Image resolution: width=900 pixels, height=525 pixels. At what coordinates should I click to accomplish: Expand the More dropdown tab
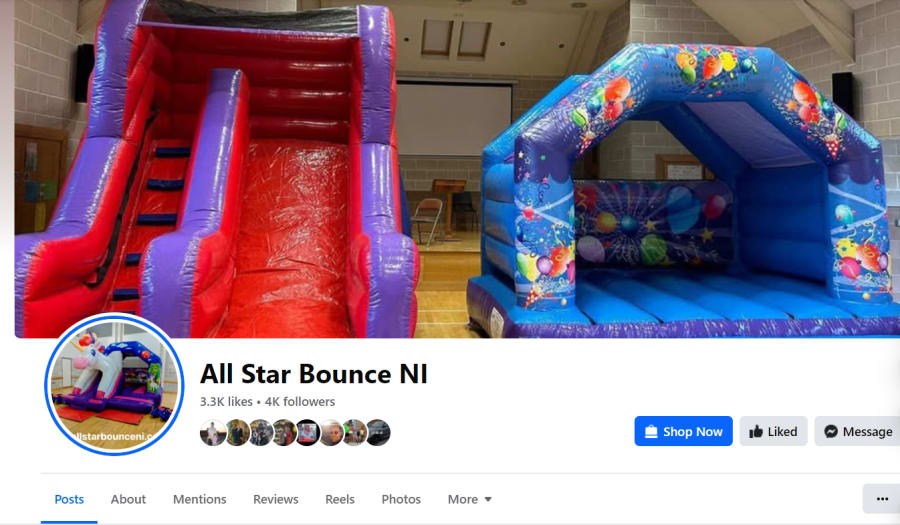coord(470,499)
